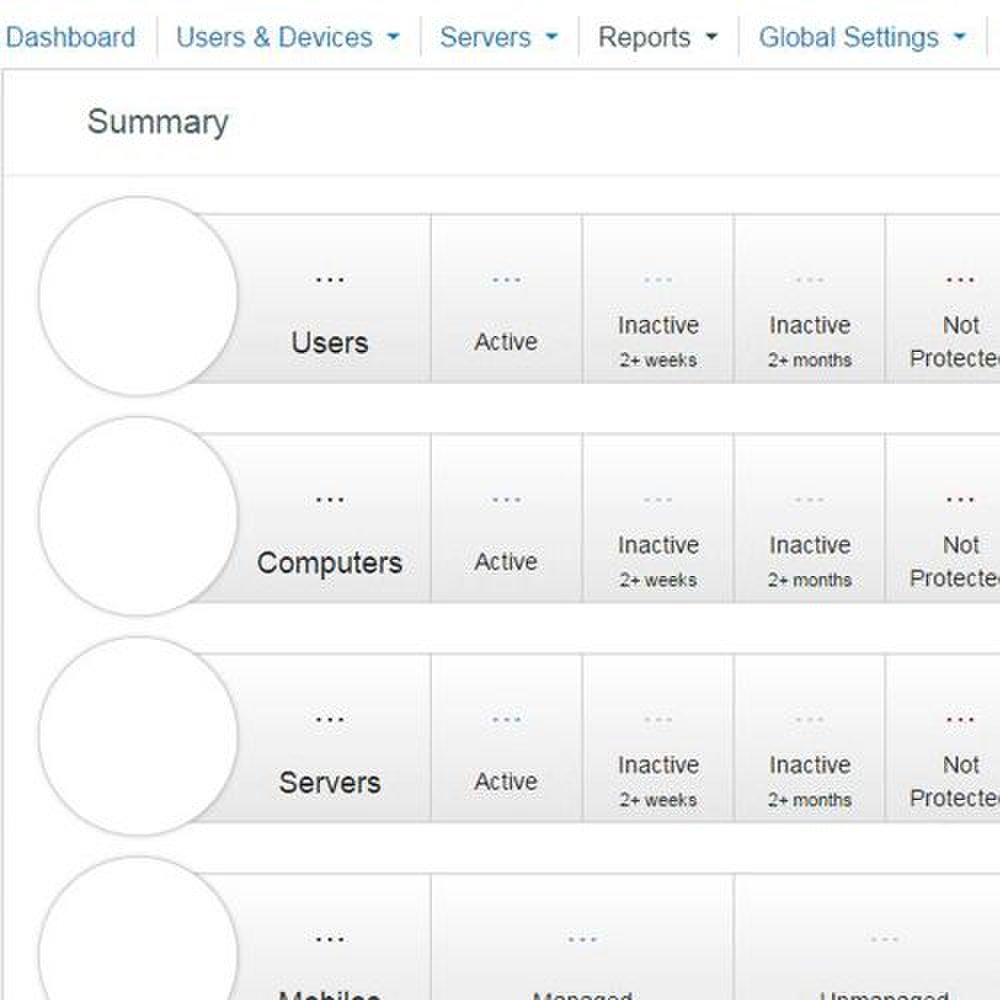
Task: Expand the Global Settings dropdown arrow
Action: (x=960, y=37)
